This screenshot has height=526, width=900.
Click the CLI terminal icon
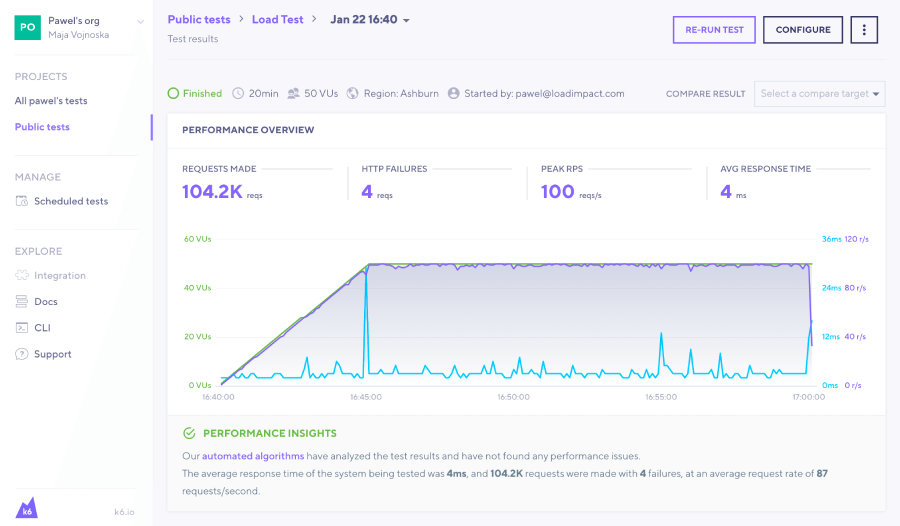pos(22,328)
